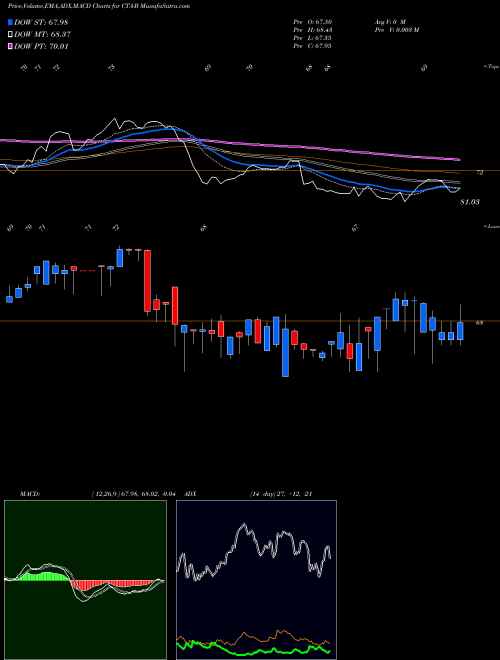Click the 'Avg V: 0 M' volume text
Screen dimensions: 500x660
390,21
